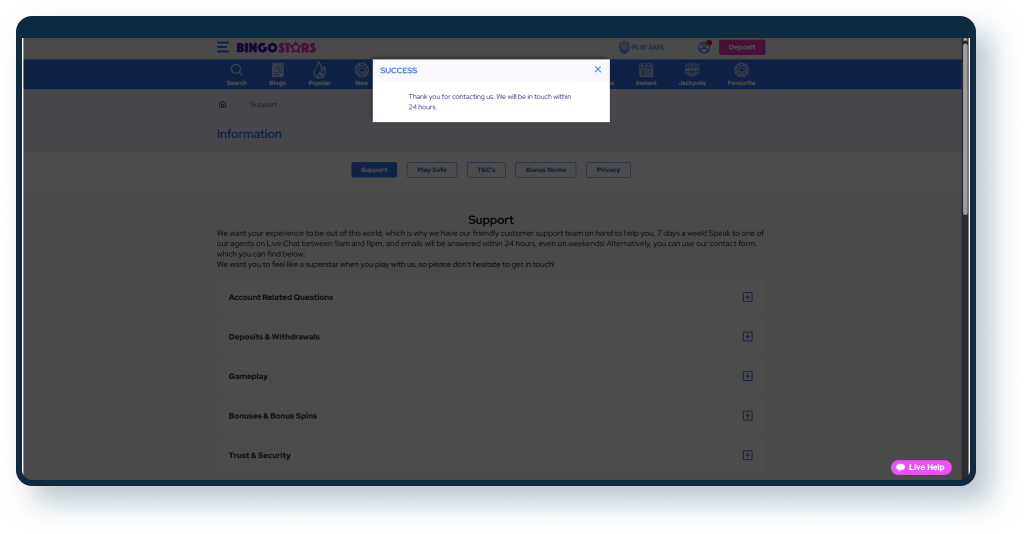
Task: Expand Trust & Security section
Action: [747, 455]
